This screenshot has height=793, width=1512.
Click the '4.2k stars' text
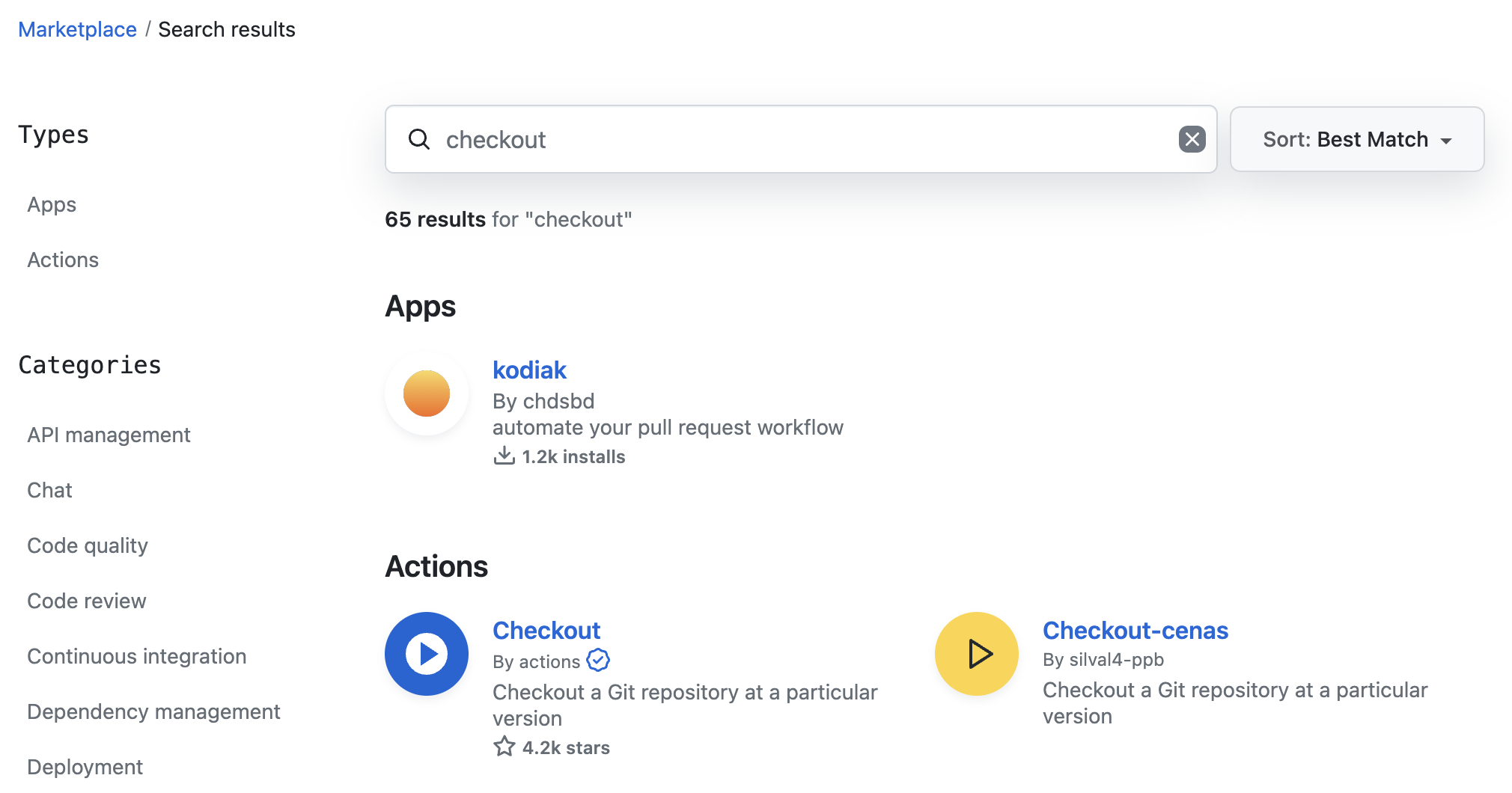click(x=566, y=747)
